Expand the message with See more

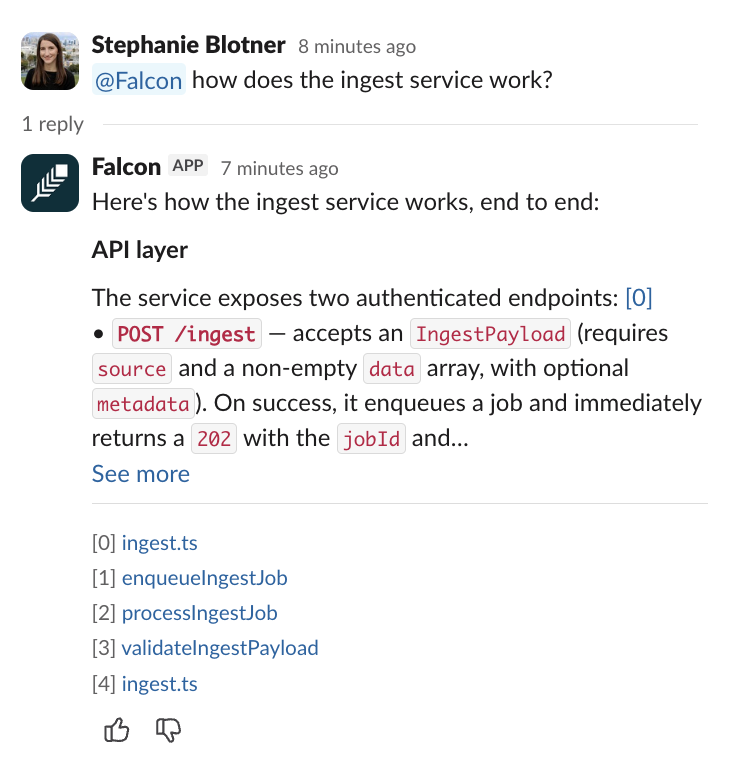140,473
